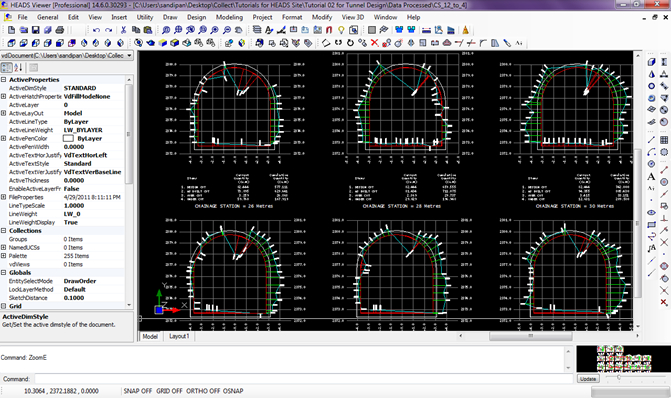Image resolution: width=672 pixels, height=399 pixels.
Task: Click the Save floppy disk icon
Action: (36, 30)
